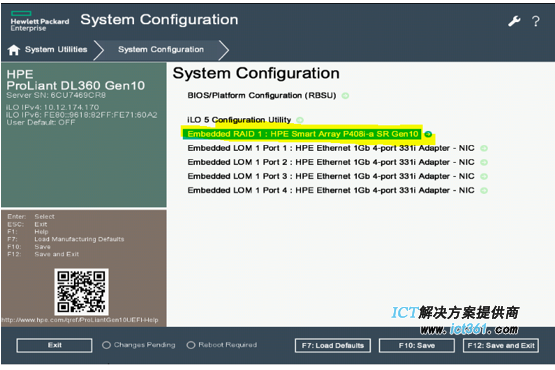Click F12: Save and Exit button
555x370 pixels.
click(501, 346)
